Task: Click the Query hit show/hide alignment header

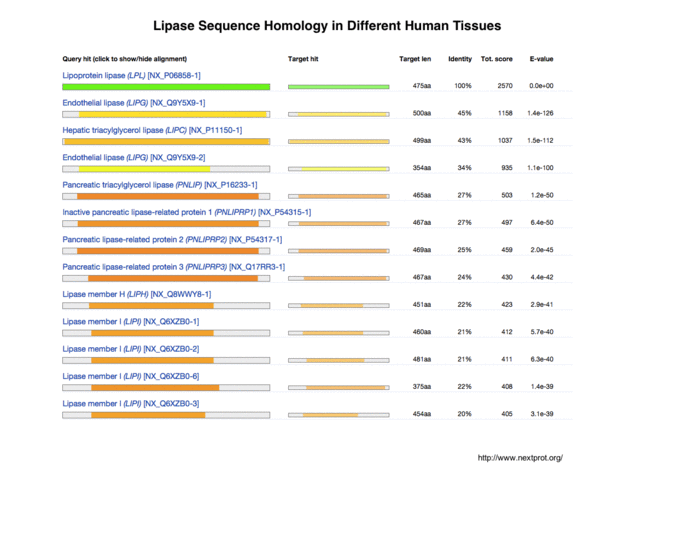Action: point(124,59)
